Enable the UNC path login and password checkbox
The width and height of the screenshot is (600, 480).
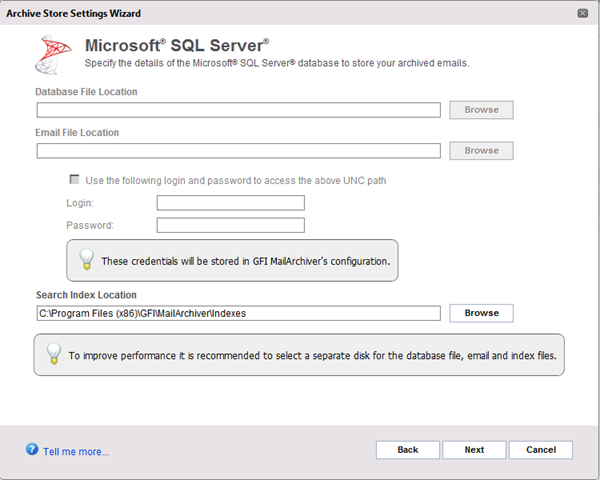74,179
